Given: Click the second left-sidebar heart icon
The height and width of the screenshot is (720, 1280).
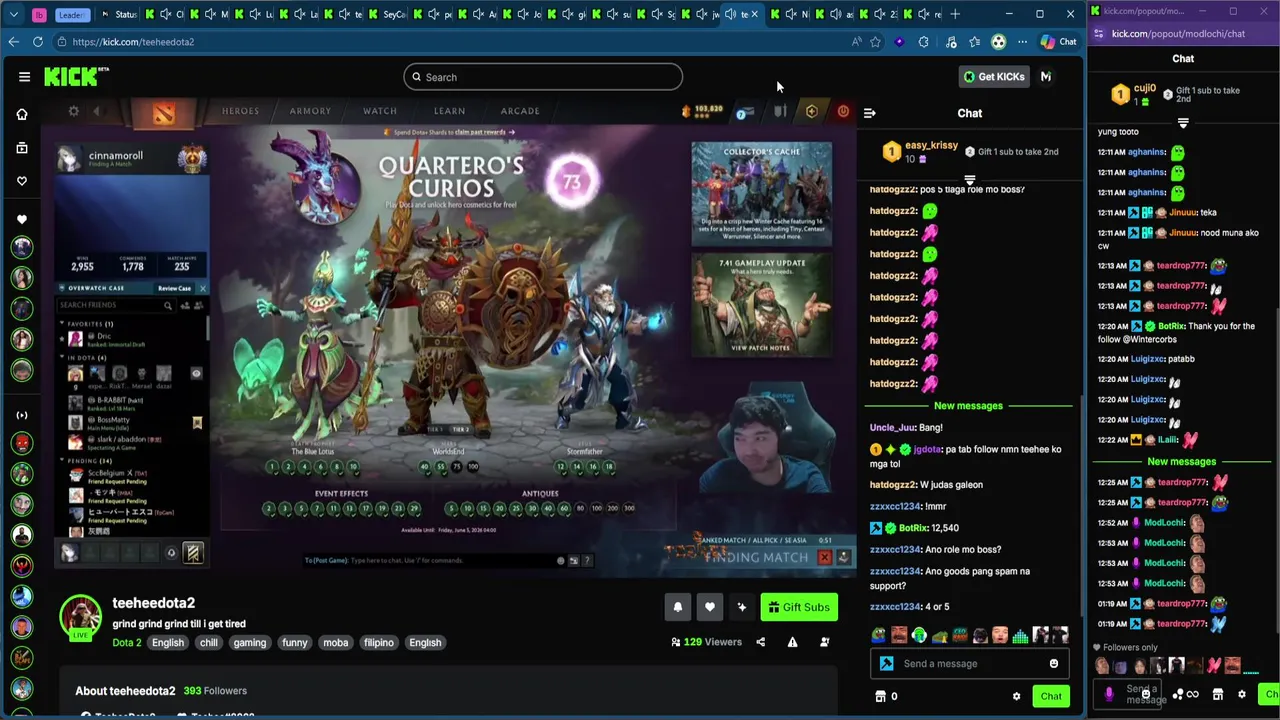Looking at the screenshot, I should pyautogui.click(x=22, y=219).
